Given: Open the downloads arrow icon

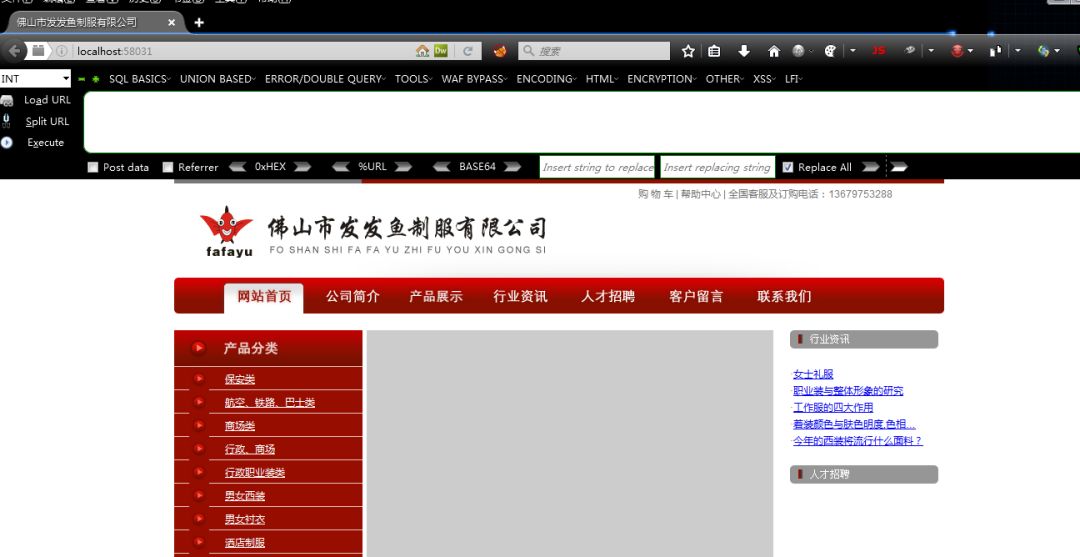Looking at the screenshot, I should pos(744,51).
